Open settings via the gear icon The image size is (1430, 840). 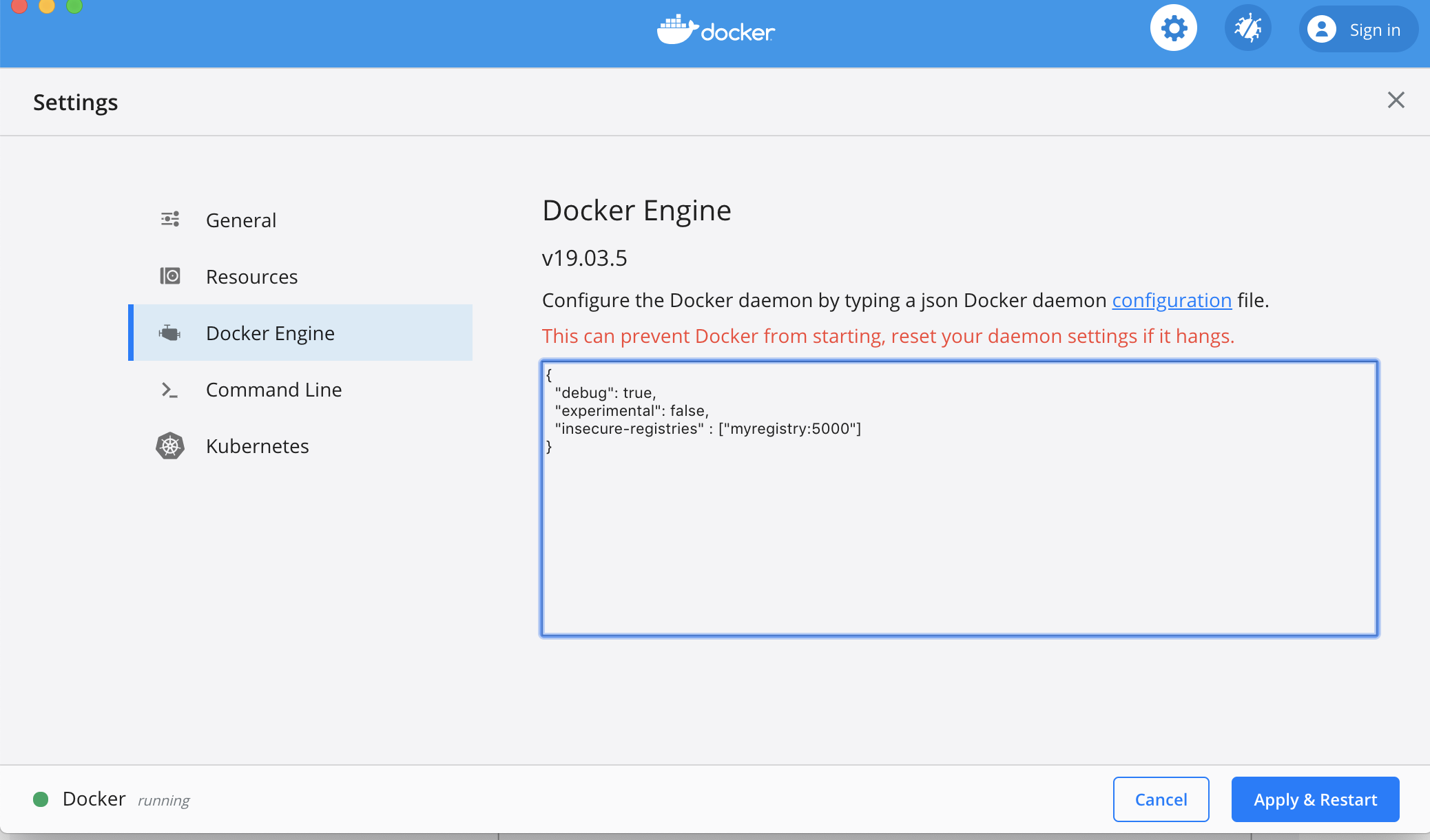(x=1173, y=29)
